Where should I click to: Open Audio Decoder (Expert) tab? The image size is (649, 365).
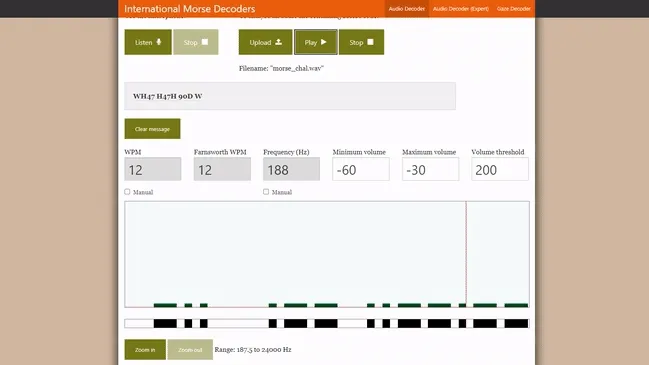(x=461, y=9)
